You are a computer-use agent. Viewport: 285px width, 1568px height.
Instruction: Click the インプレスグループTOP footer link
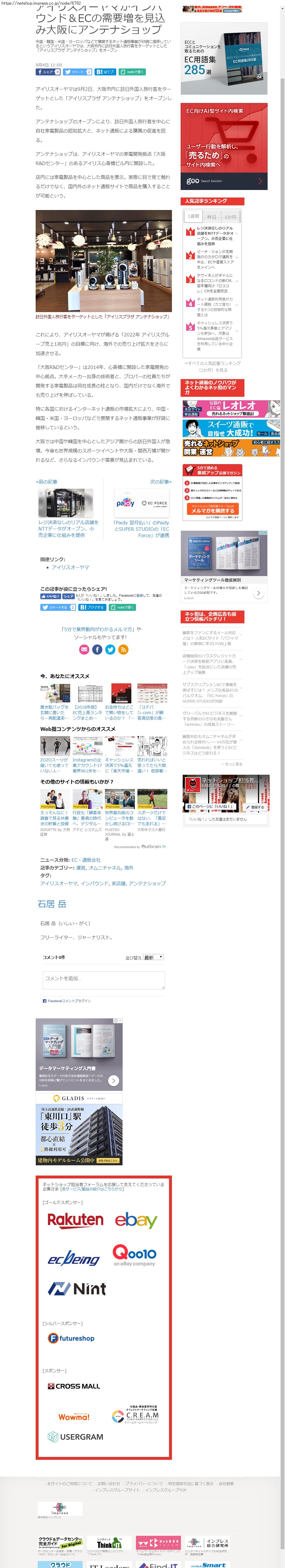point(166,1489)
